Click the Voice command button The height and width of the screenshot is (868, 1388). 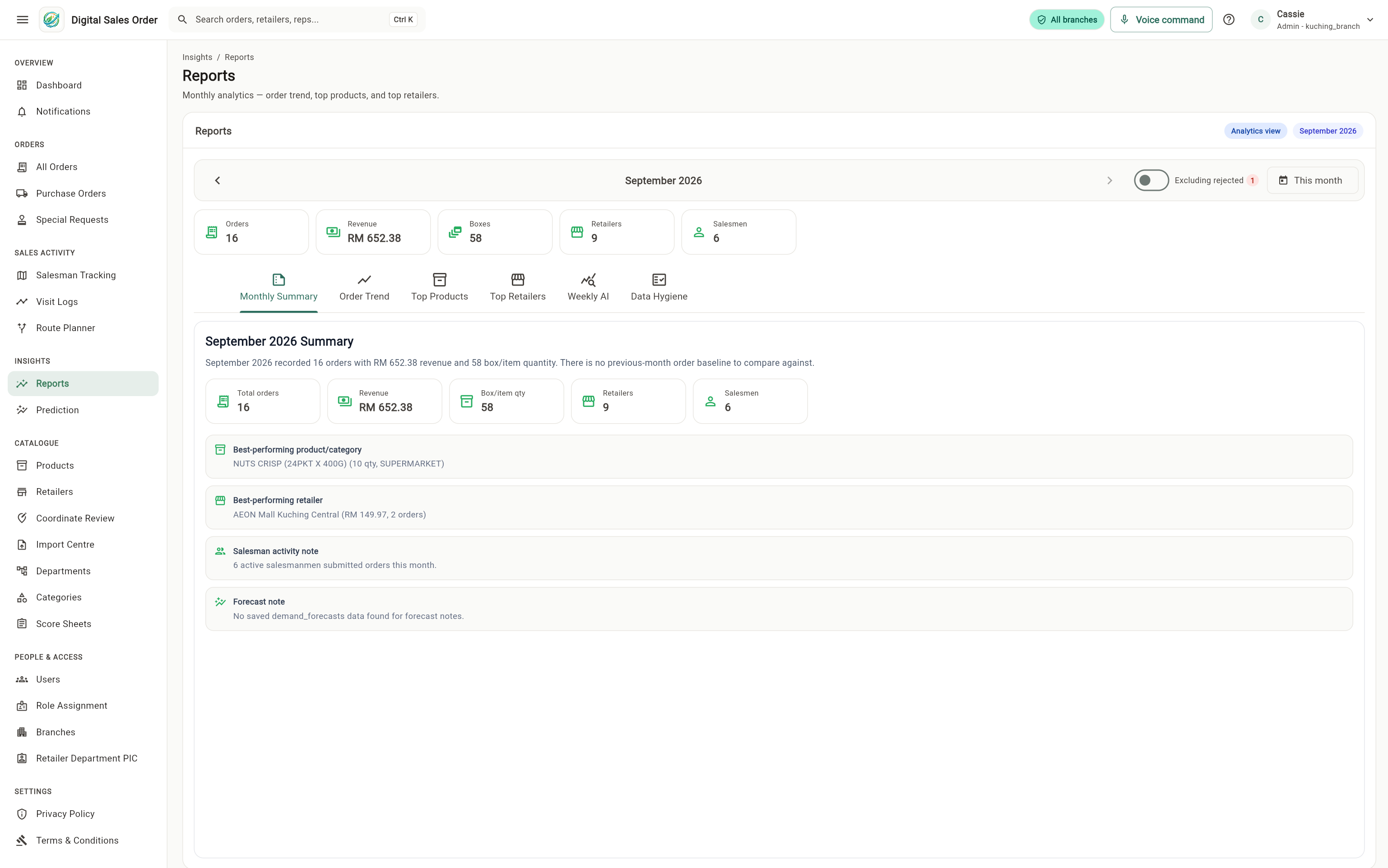[1161, 19]
